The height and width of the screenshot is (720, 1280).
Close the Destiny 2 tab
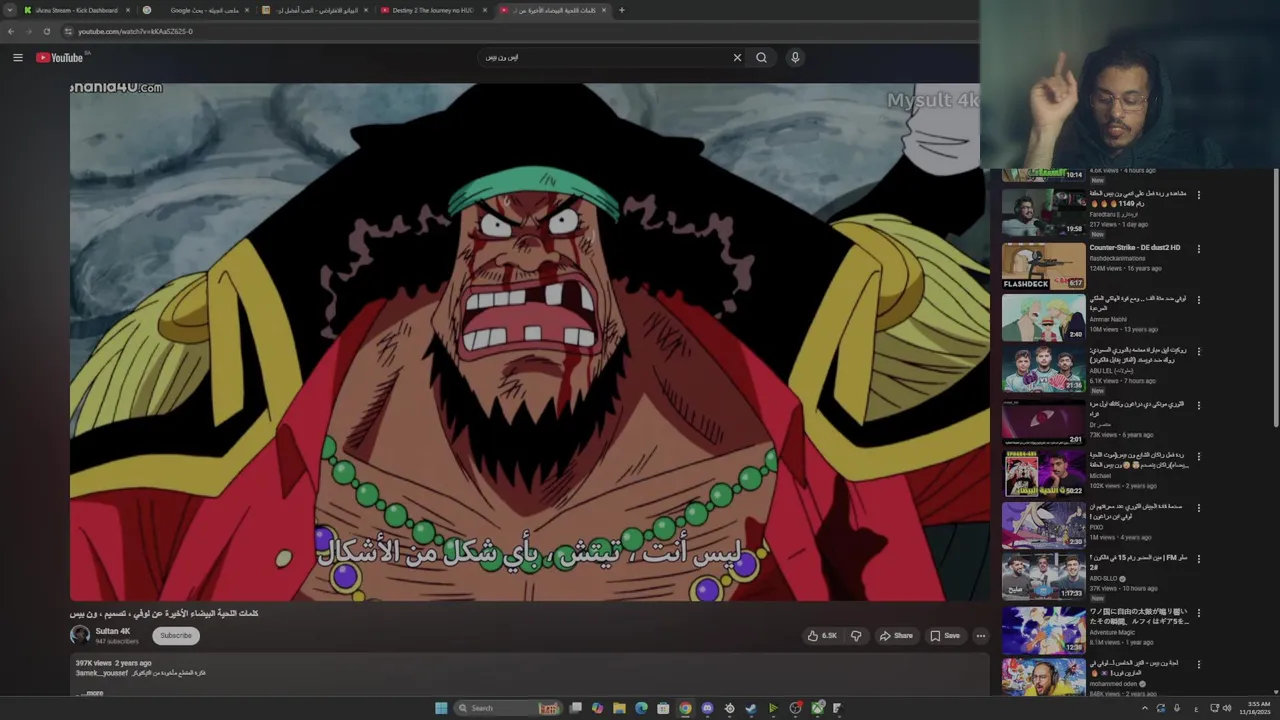(485, 10)
